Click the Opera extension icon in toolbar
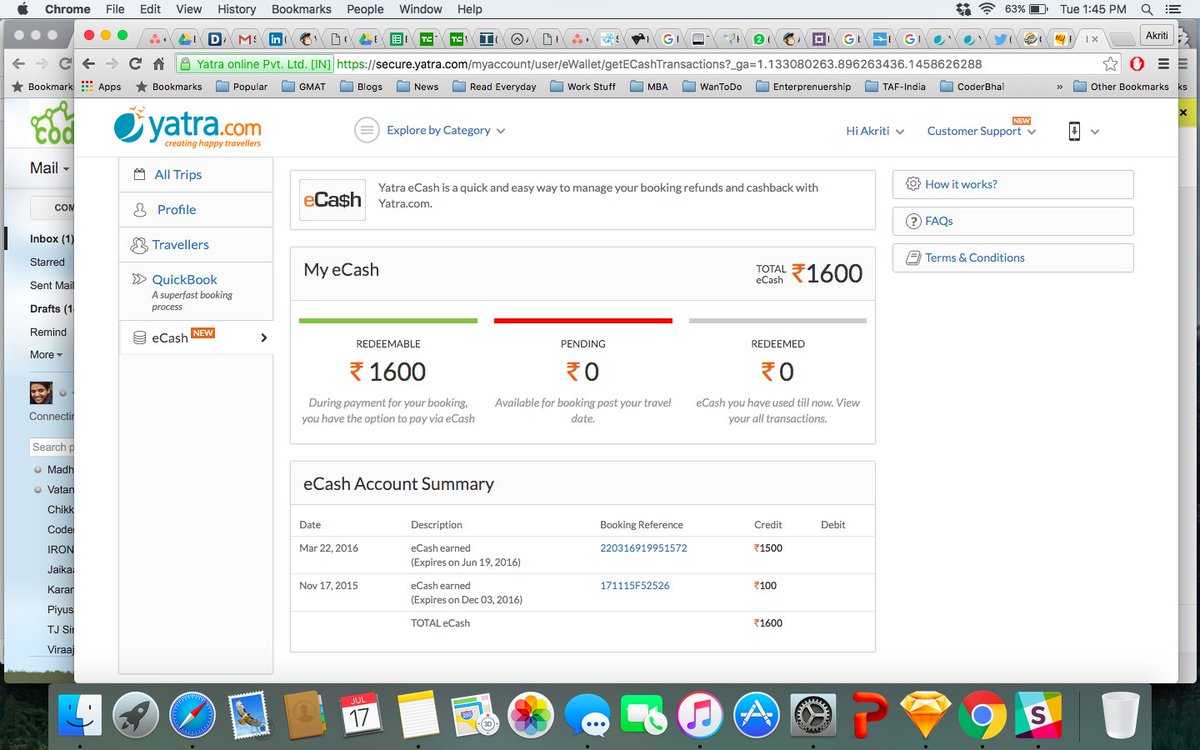1200x750 pixels. [1137, 63]
